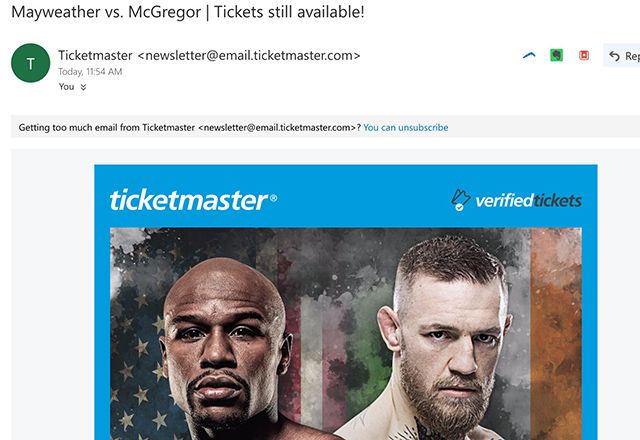Click the Reply button label
This screenshot has height=440, width=640.
point(632,56)
